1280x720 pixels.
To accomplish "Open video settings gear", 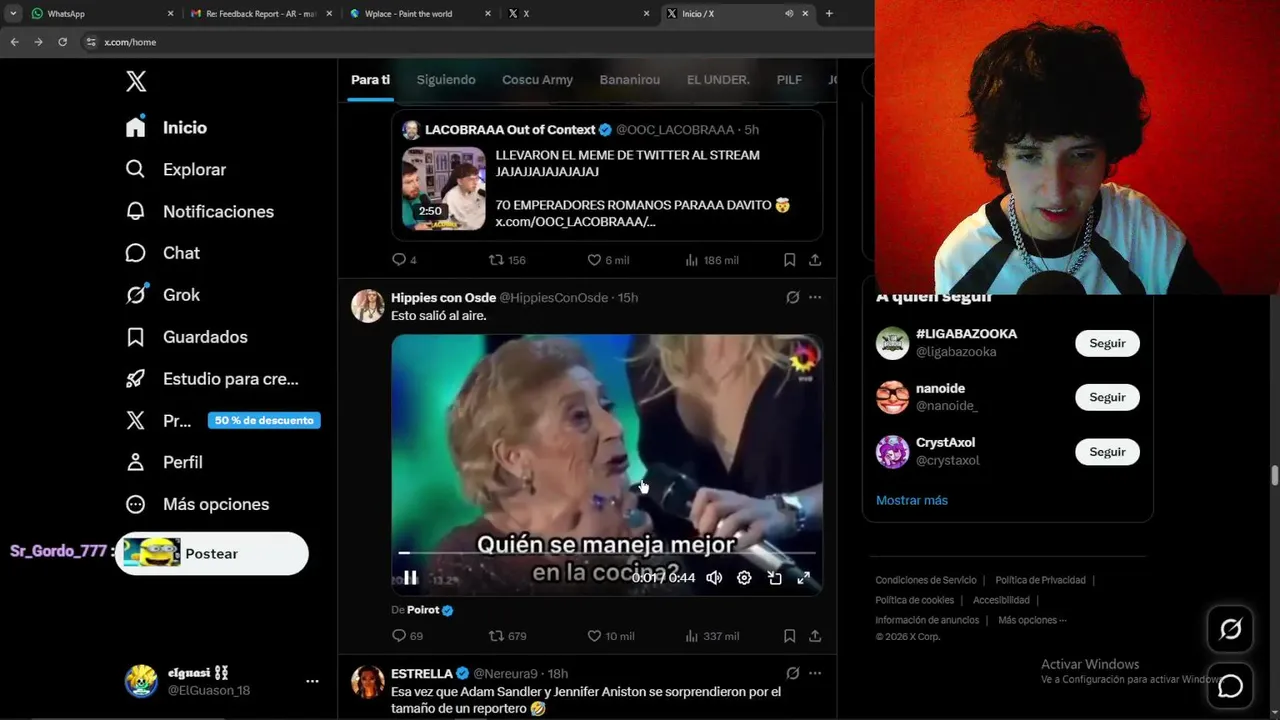I will pyautogui.click(x=744, y=577).
